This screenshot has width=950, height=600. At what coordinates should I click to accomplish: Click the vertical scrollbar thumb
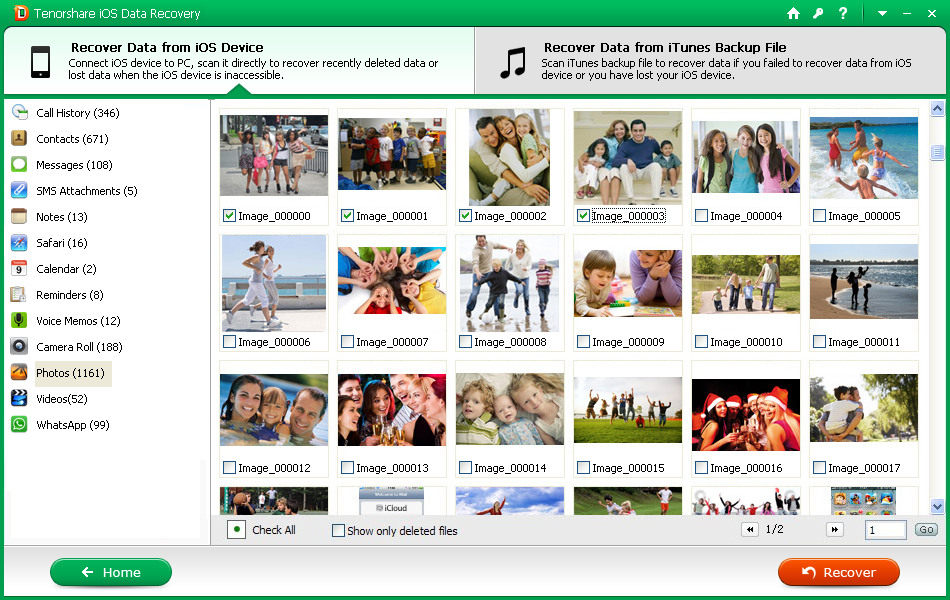(937, 153)
